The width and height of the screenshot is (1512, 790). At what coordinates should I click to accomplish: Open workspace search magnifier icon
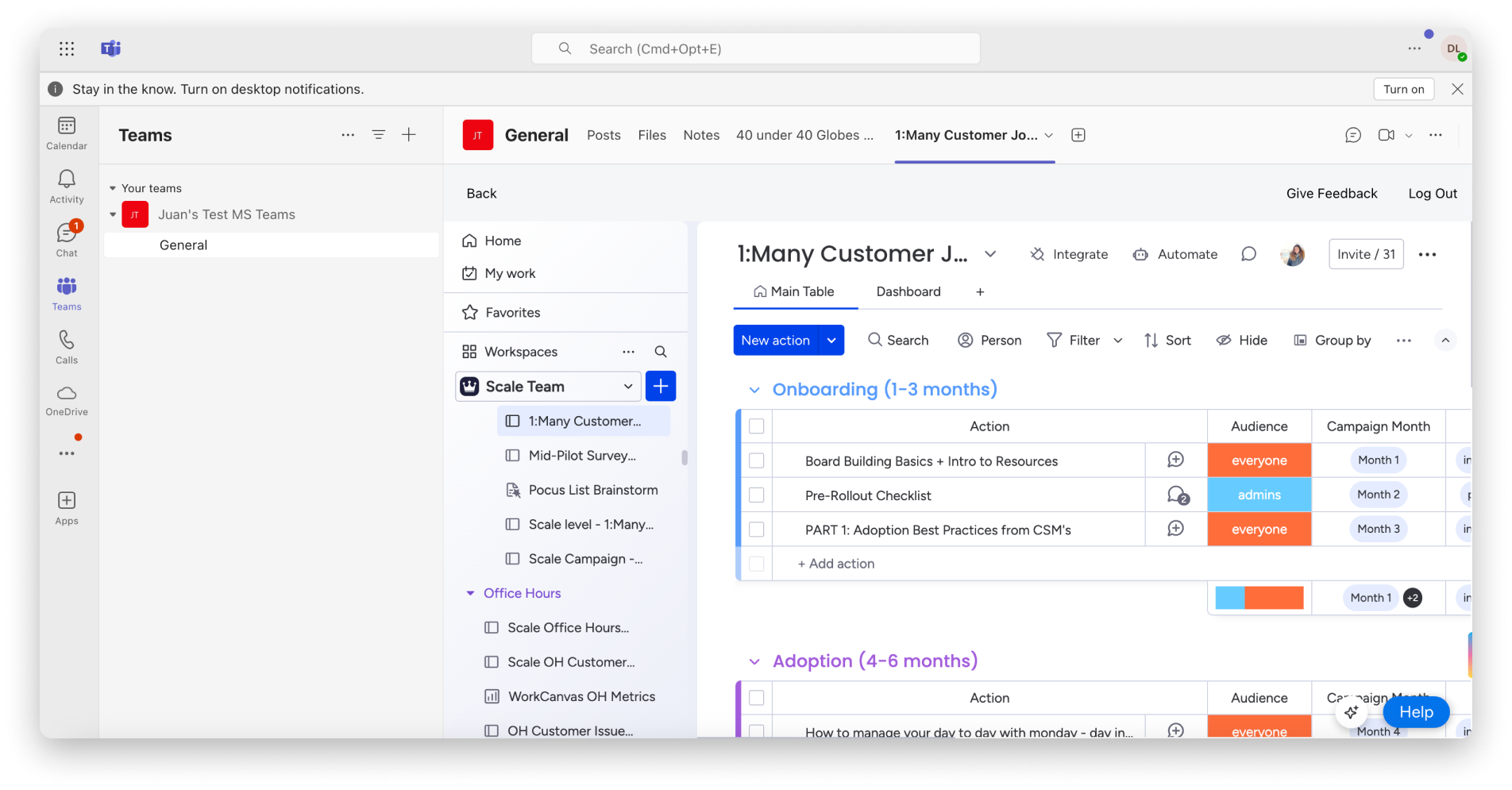coord(661,352)
